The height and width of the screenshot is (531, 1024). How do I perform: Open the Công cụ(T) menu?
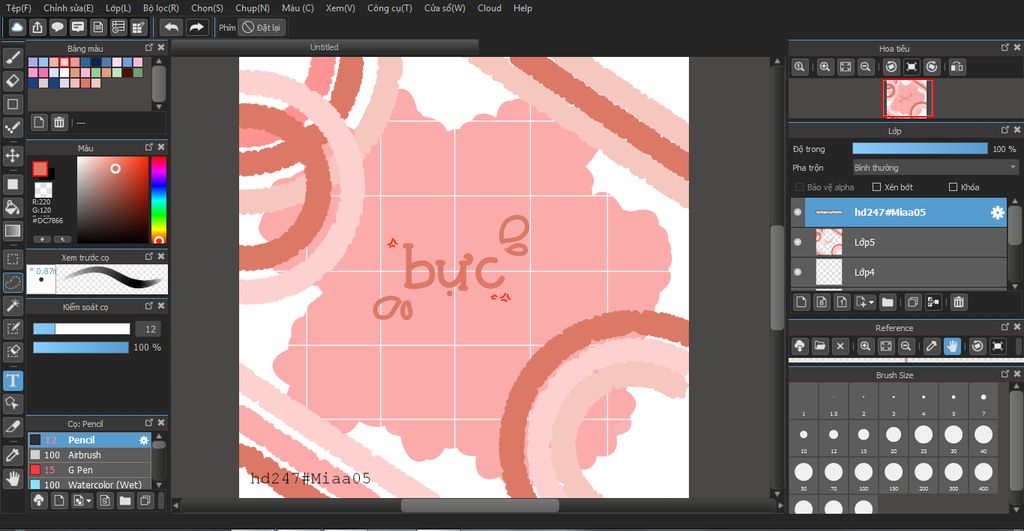(389, 8)
